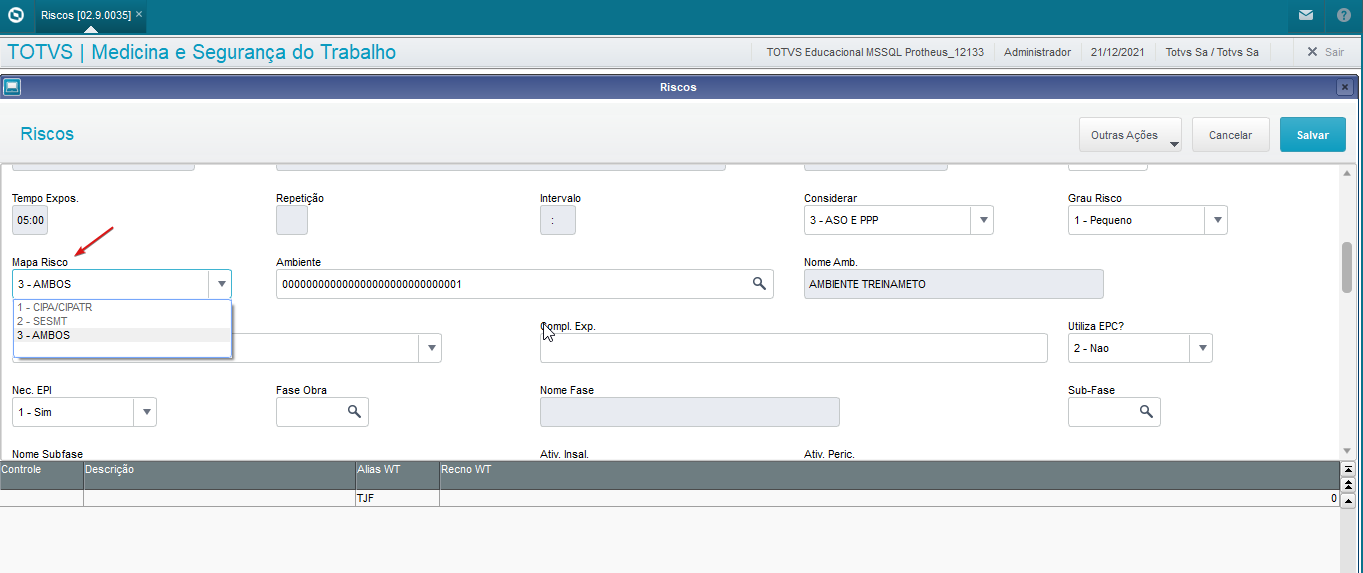Image resolution: width=1363 pixels, height=573 pixels.
Task: Open the Nec. EPI dropdown
Action: point(144,412)
